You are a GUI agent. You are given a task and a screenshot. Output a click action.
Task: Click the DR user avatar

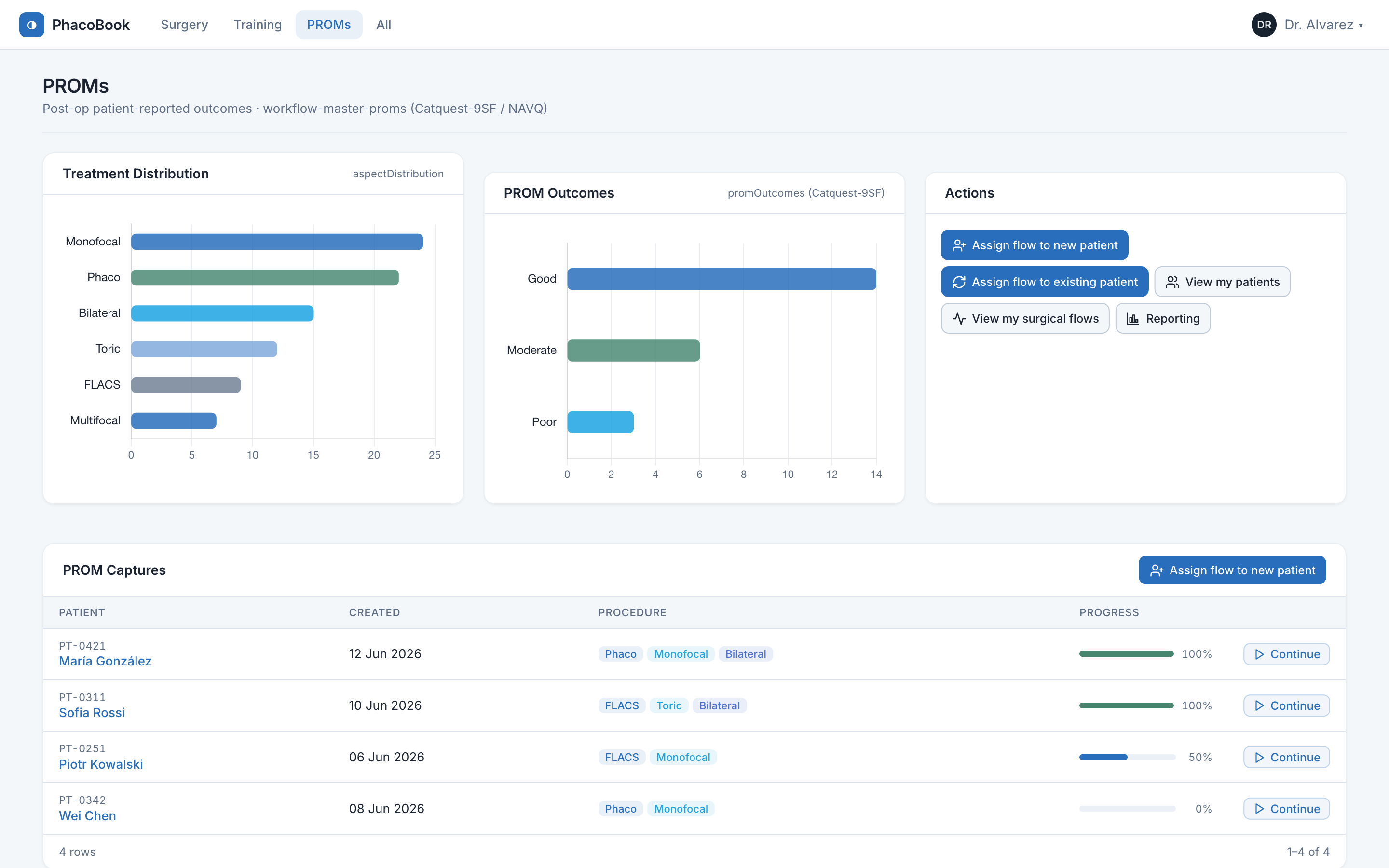click(1263, 25)
